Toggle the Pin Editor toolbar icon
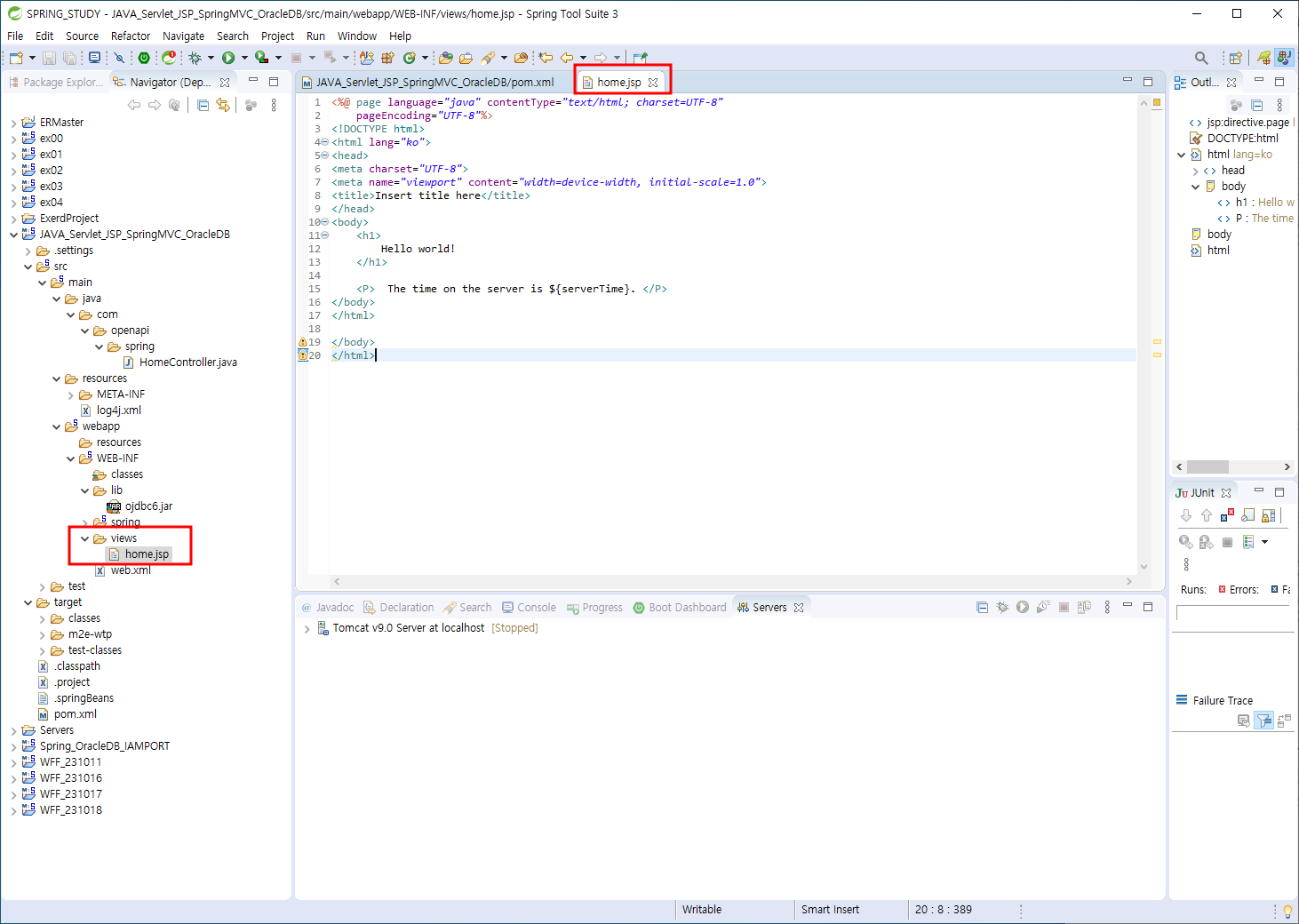The image size is (1299, 924). click(x=640, y=58)
